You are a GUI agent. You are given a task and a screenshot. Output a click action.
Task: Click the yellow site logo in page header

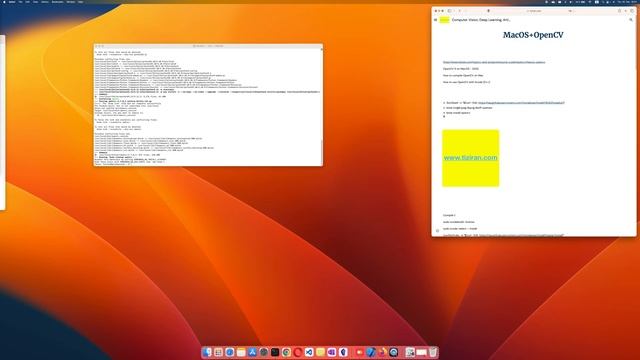444,20
